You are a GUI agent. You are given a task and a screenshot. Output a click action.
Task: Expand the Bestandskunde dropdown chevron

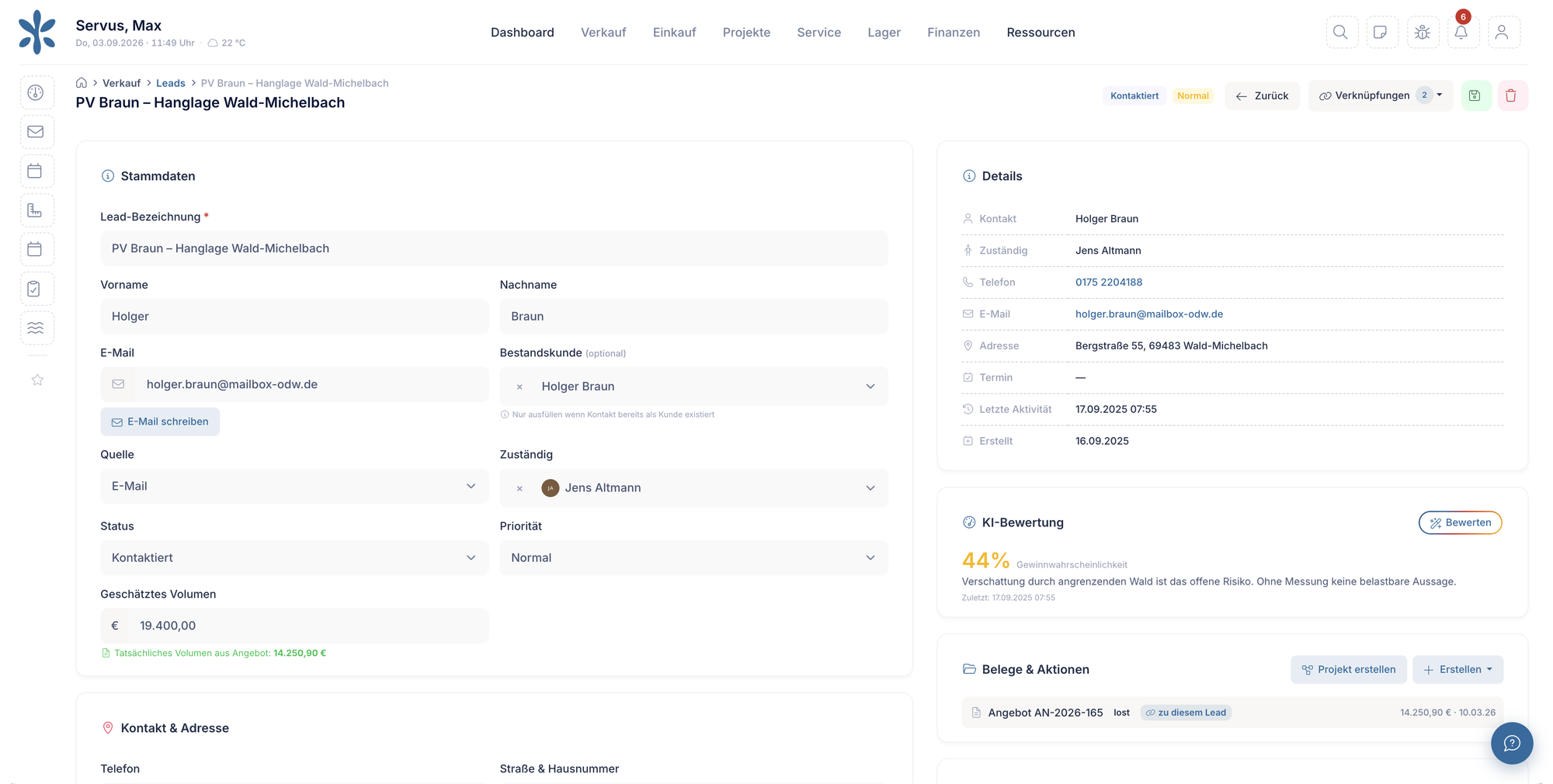[x=870, y=387]
